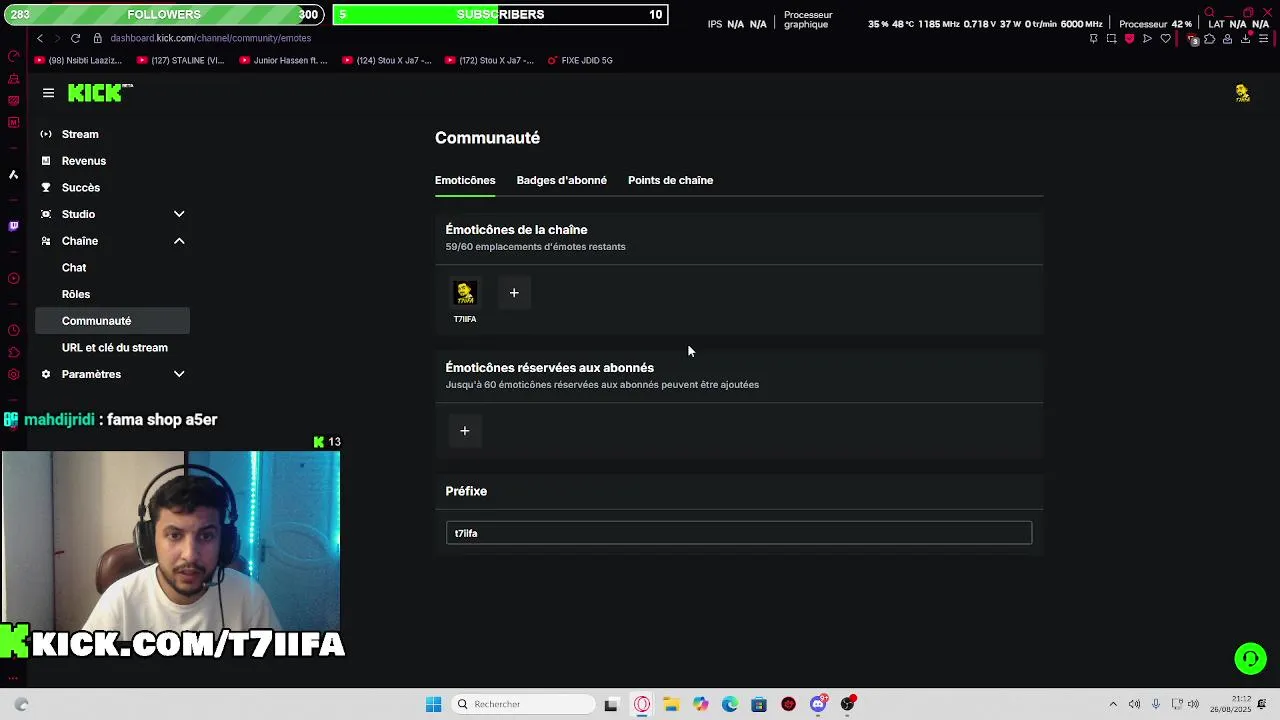Show hidden system tray icons
This screenshot has width=1280, height=720.
pyautogui.click(x=1113, y=704)
